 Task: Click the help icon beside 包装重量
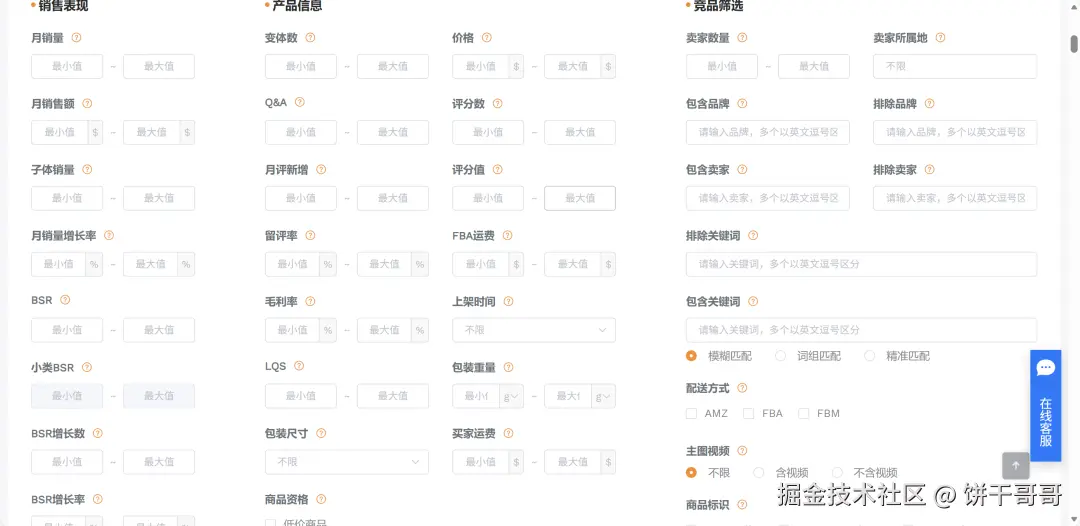pos(509,368)
